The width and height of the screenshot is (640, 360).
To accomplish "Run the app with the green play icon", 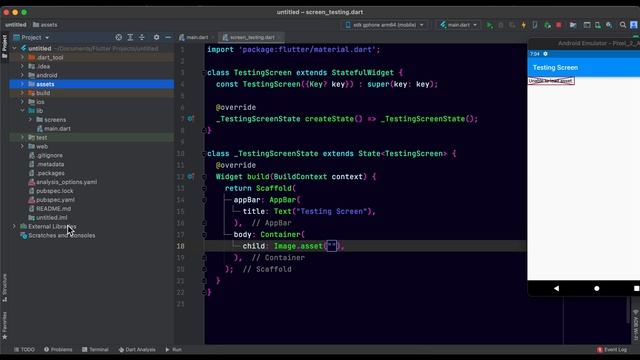I will pyautogui.click(x=489, y=25).
